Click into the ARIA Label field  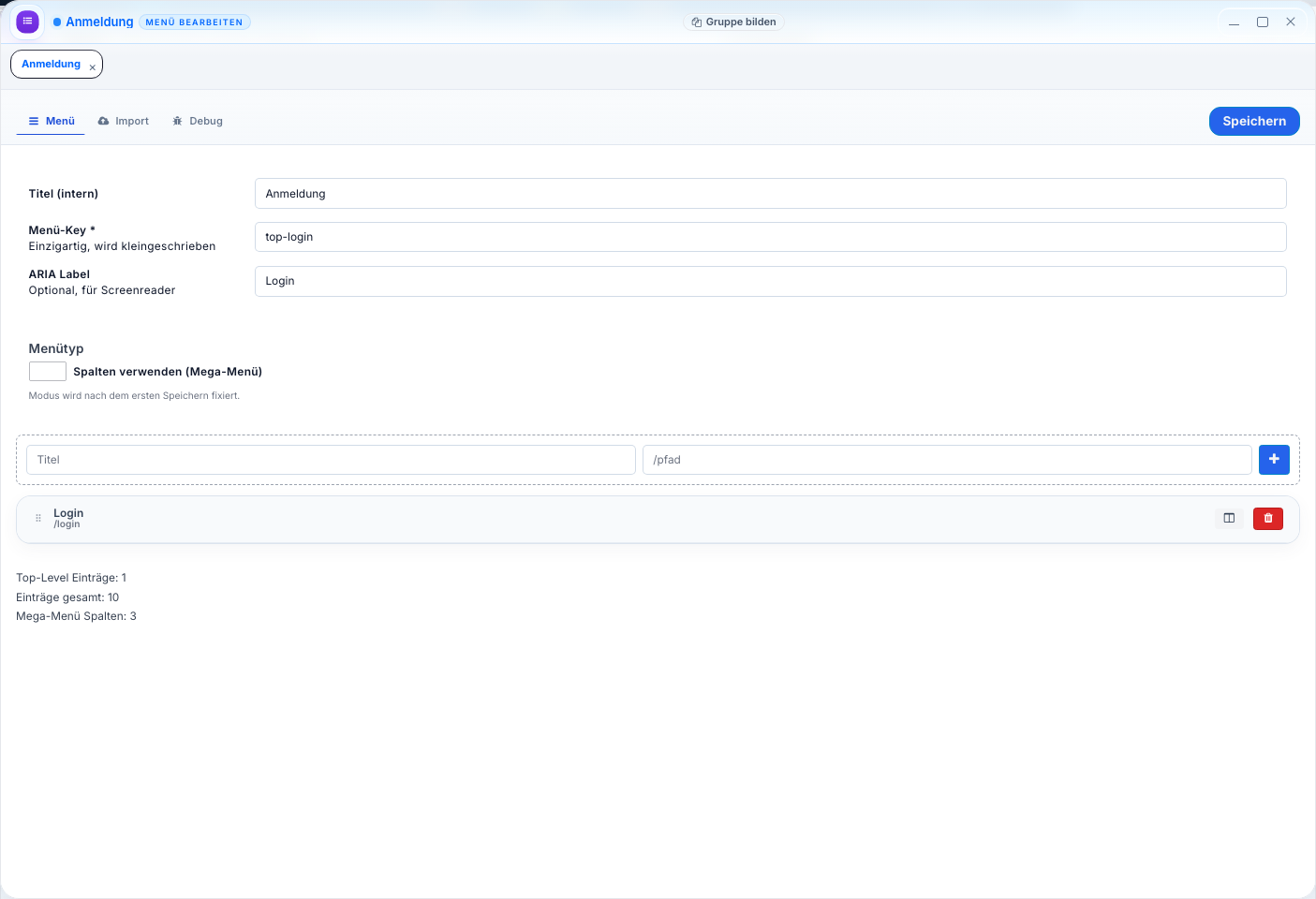coord(770,281)
